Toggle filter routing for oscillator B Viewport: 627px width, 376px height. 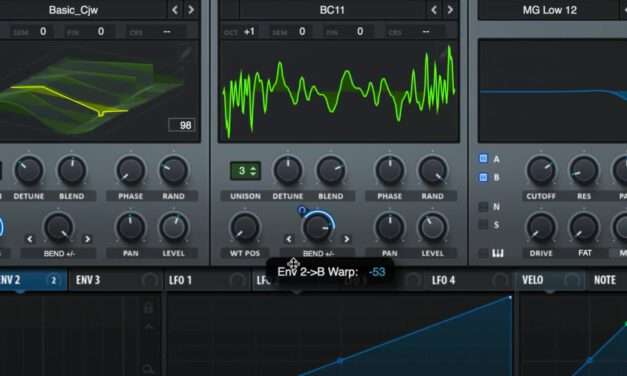tap(483, 177)
